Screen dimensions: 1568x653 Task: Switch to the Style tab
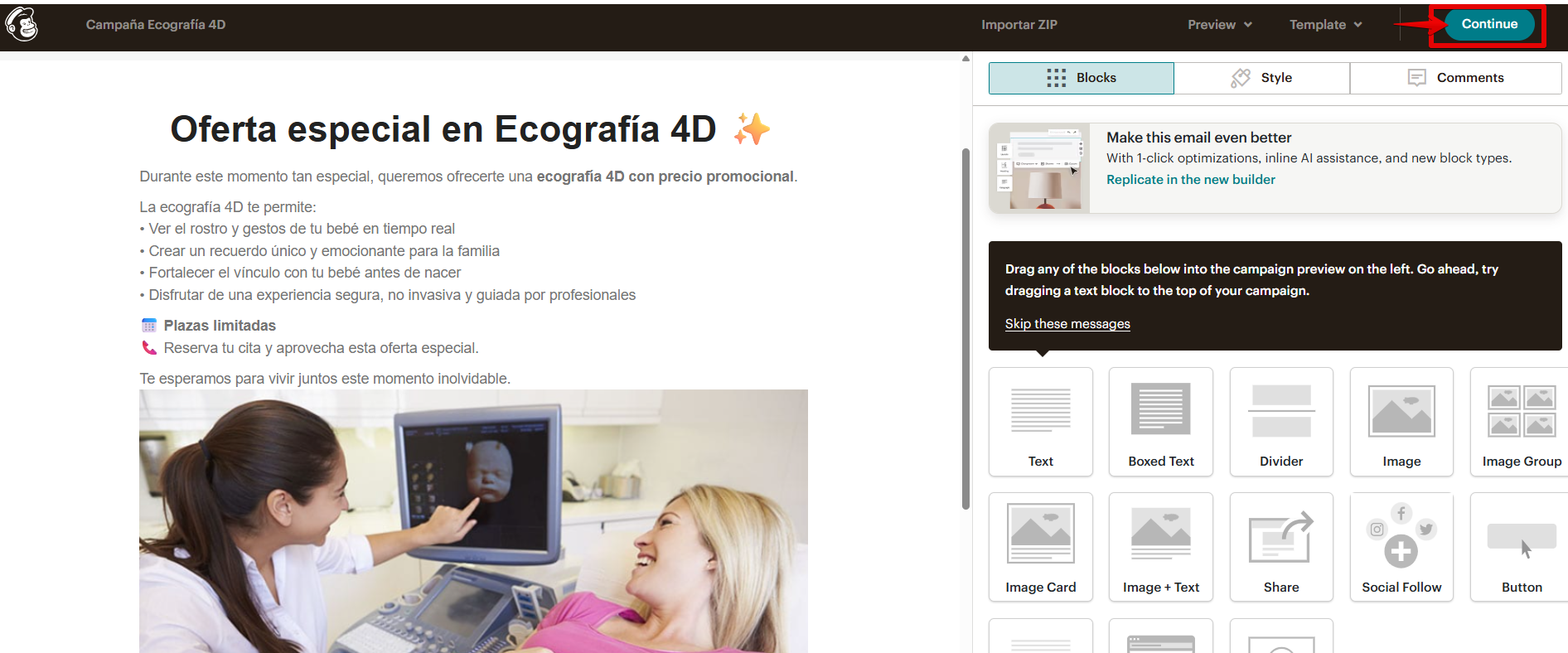(1261, 78)
